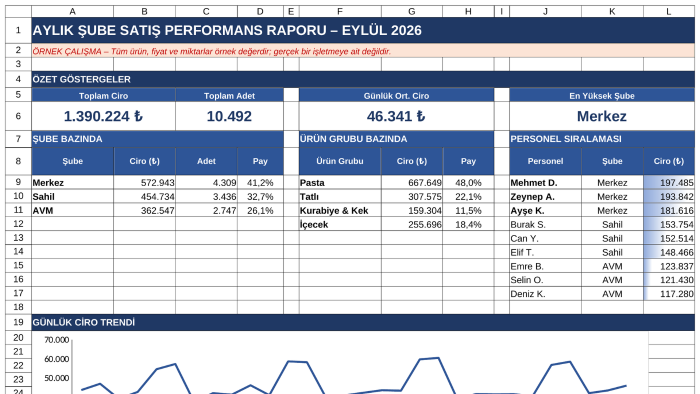700x394 pixels.
Task: Select the 'Emre B.' personnel cell
Action: (545, 265)
